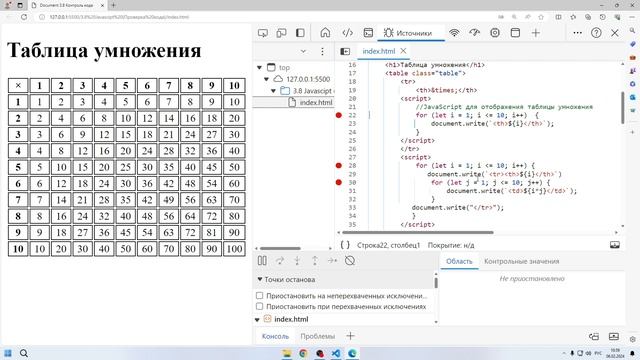Open the Elements tool icon

click(347, 33)
